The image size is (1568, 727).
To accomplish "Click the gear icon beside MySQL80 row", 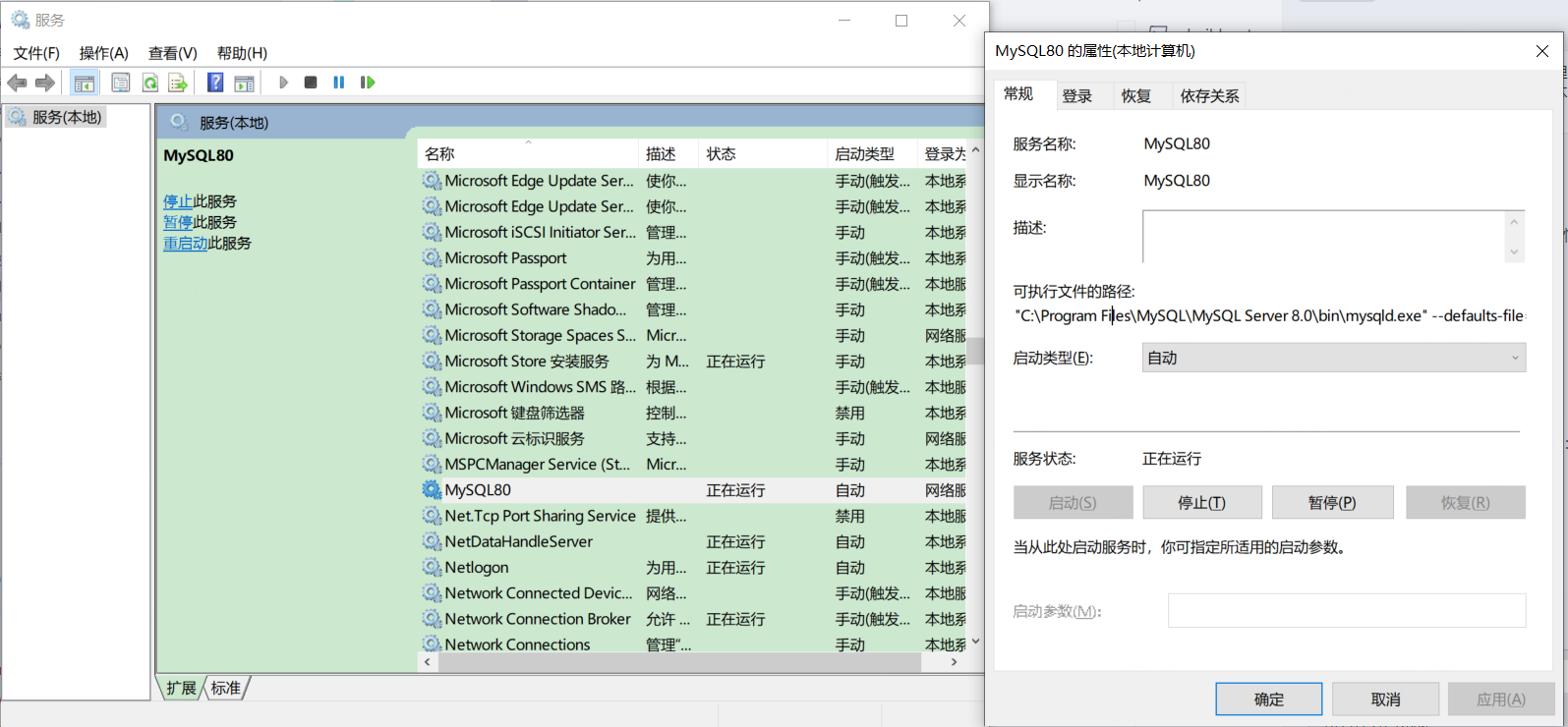I will click(432, 489).
